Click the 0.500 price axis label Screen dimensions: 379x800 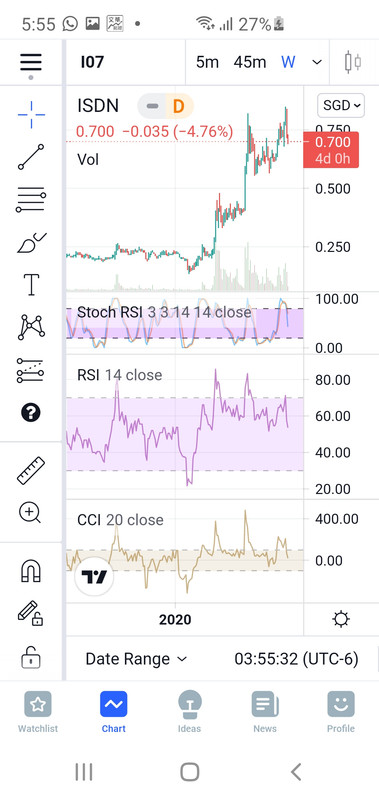click(333, 189)
